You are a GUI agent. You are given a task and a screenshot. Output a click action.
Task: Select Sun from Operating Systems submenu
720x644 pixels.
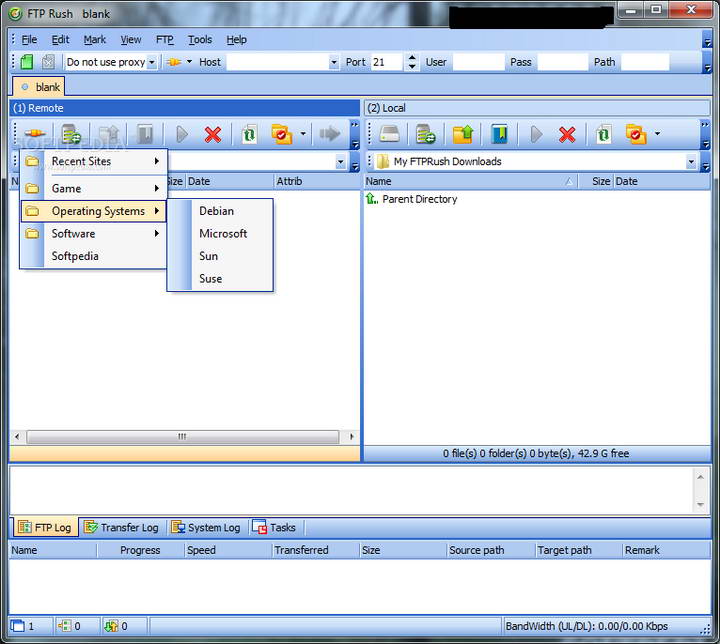point(220,256)
